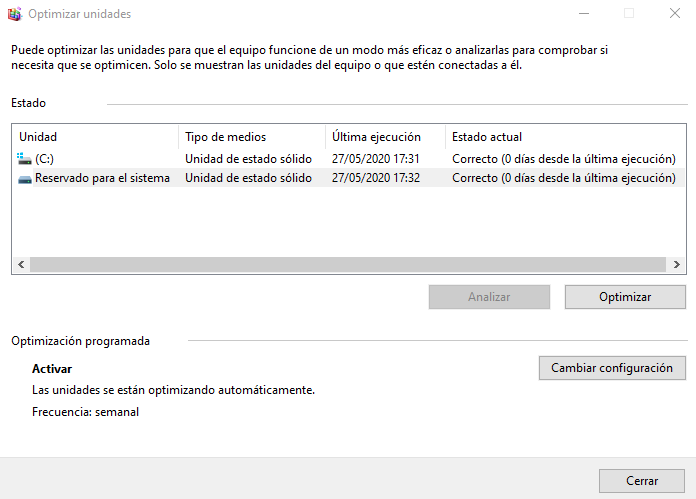Sort by the Tipo de medios column header

pyautogui.click(x=225, y=137)
